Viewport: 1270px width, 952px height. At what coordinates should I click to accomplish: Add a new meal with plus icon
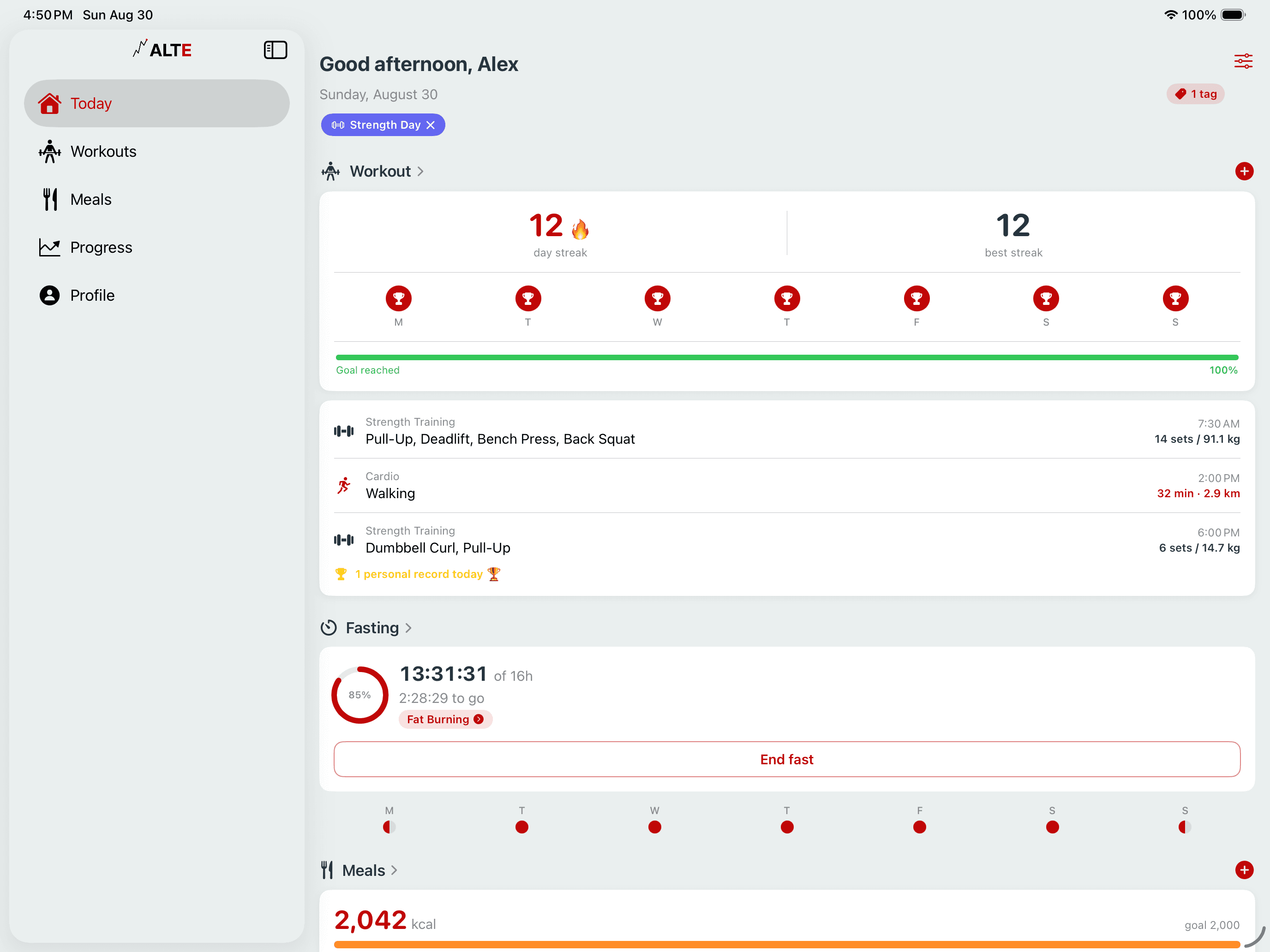1244,869
